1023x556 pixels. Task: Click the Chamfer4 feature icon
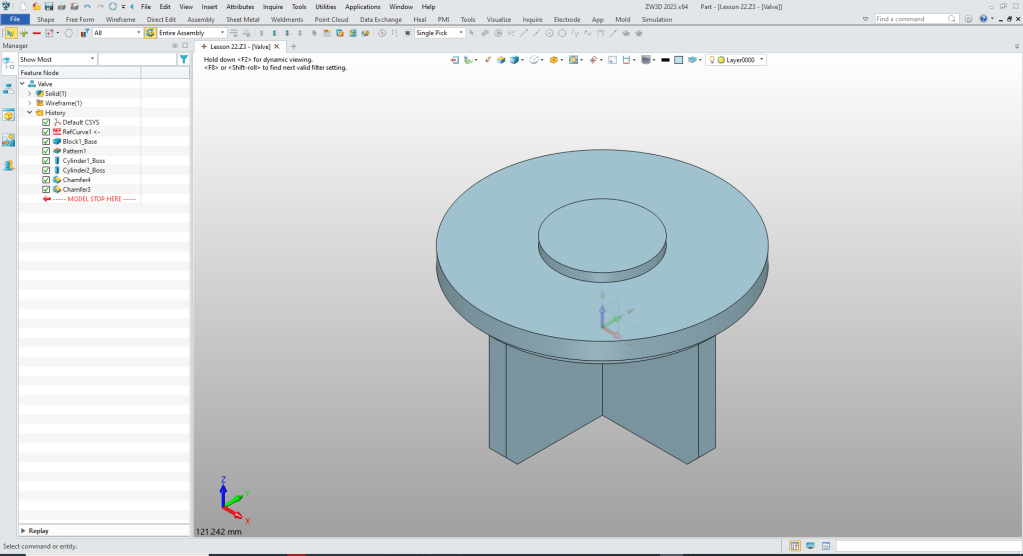[x=57, y=180]
